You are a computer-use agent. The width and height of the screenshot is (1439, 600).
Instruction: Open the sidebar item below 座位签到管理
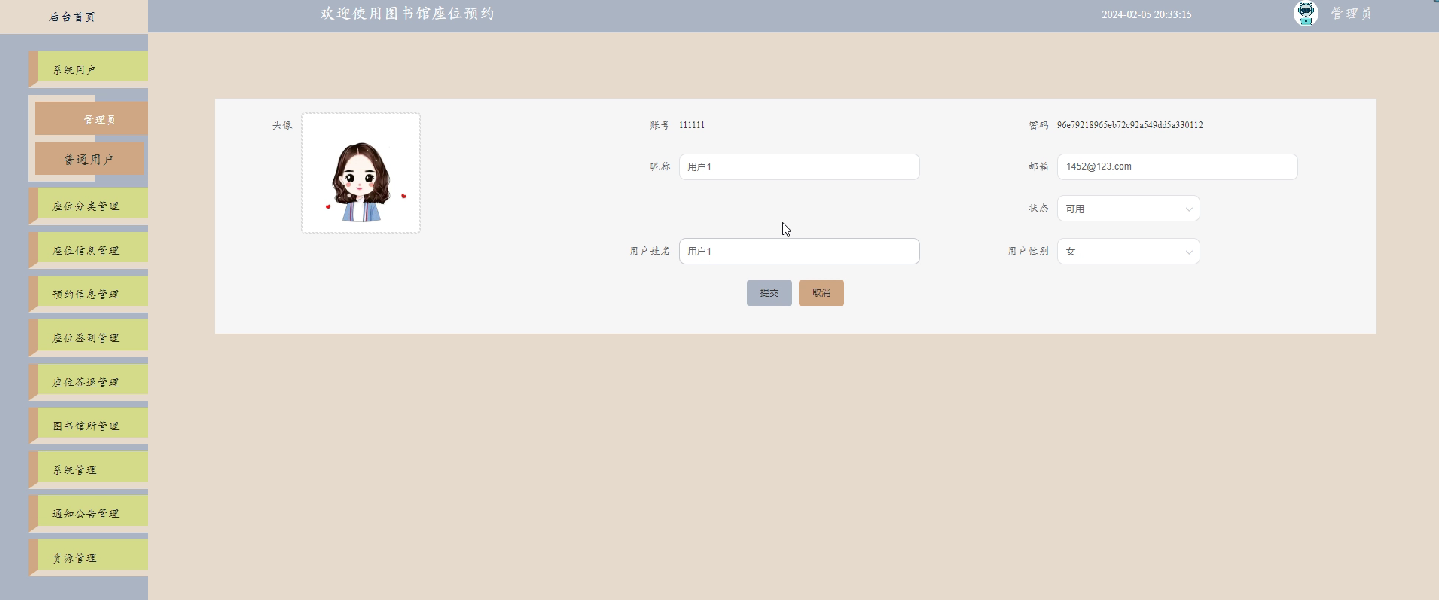(x=88, y=382)
